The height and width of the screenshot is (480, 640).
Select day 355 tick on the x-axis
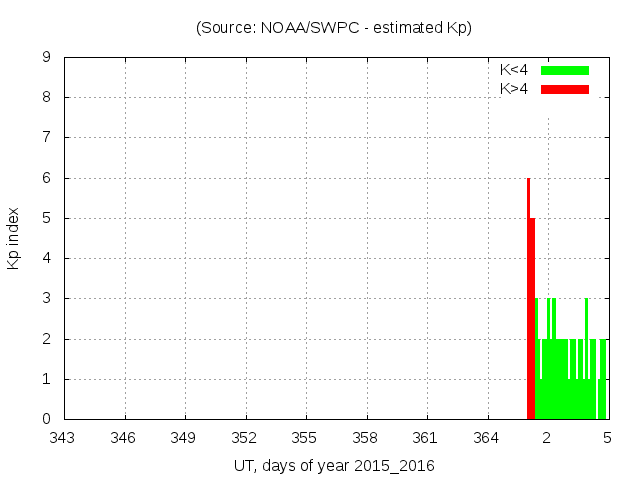(306, 438)
